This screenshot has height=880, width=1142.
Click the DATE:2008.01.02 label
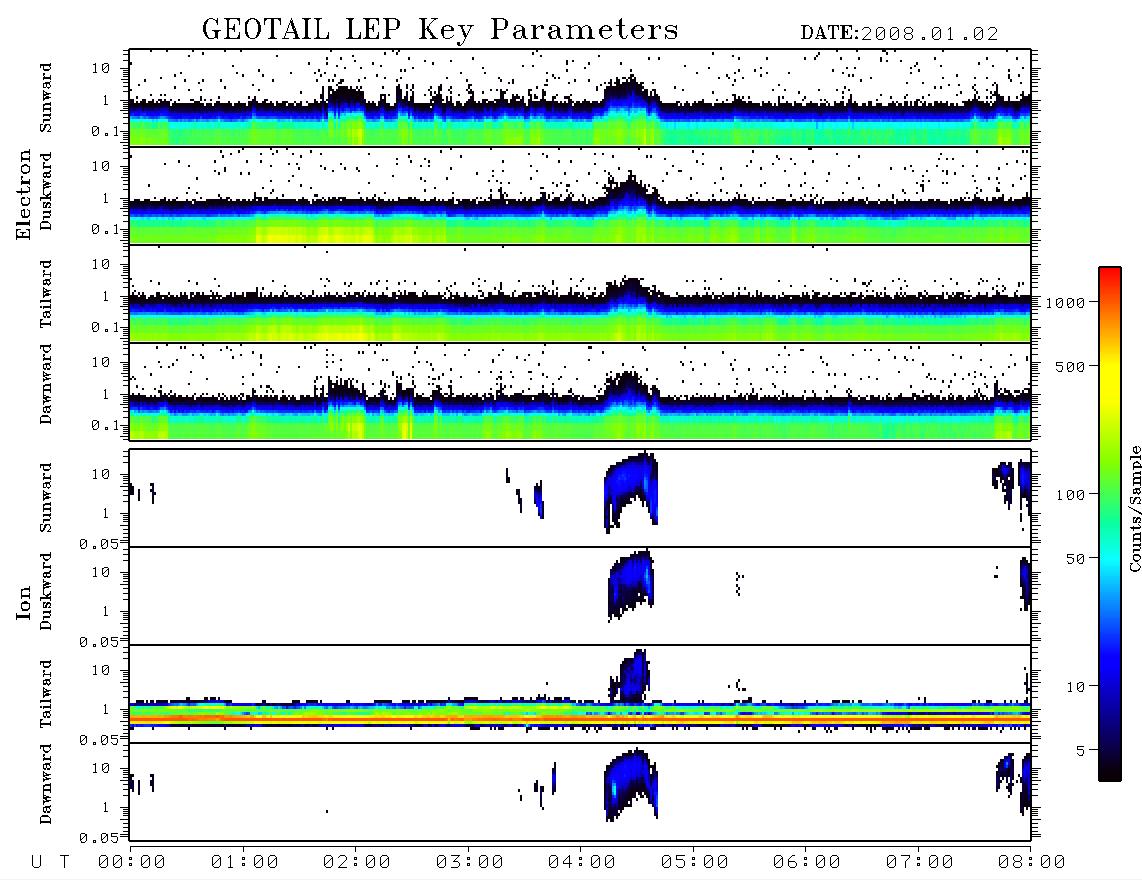click(899, 34)
